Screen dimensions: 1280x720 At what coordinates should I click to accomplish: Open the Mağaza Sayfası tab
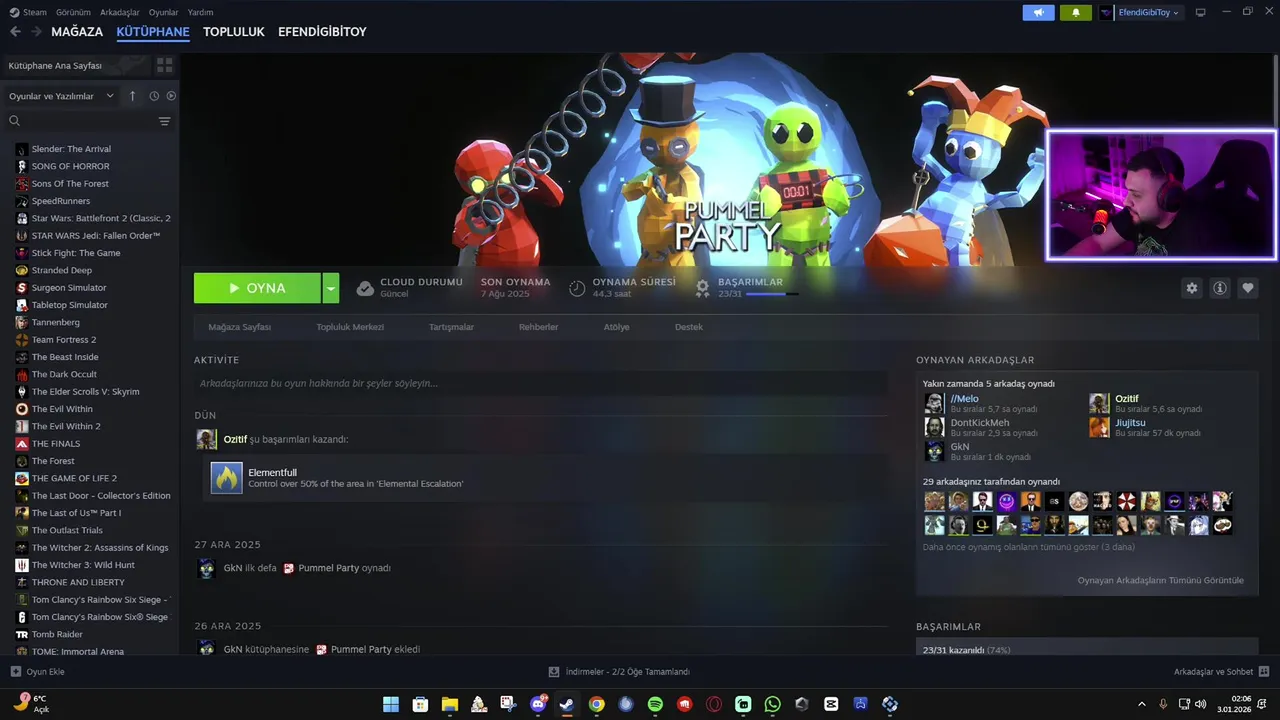click(x=240, y=327)
